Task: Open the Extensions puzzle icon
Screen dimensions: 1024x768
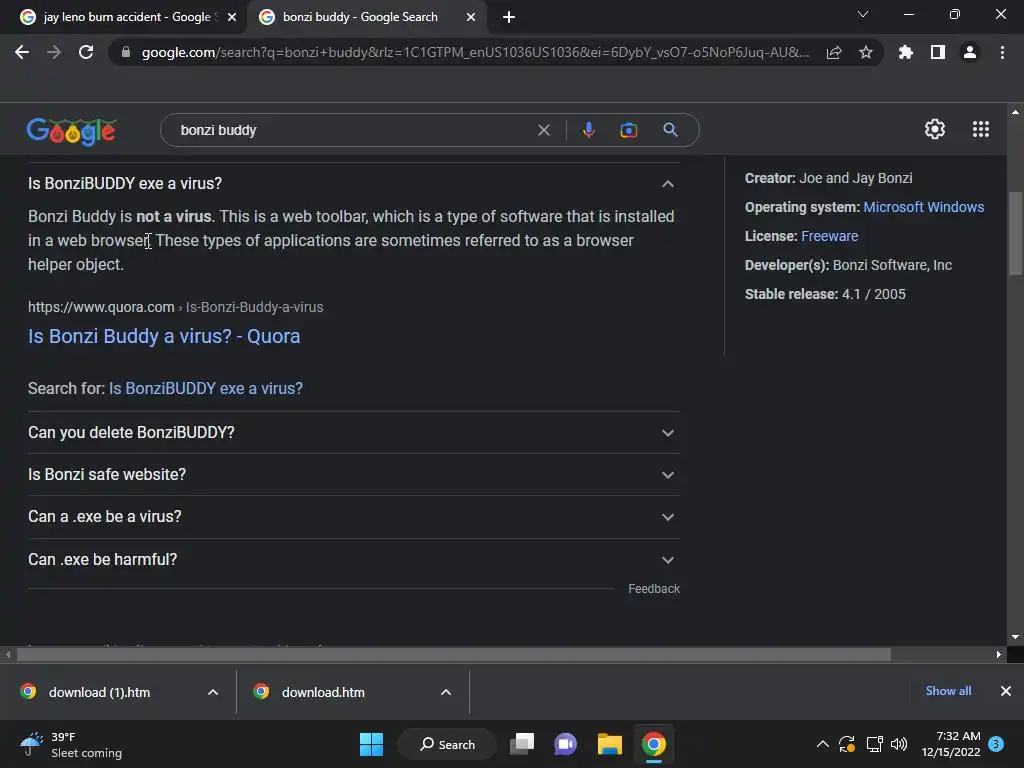Action: coord(906,52)
